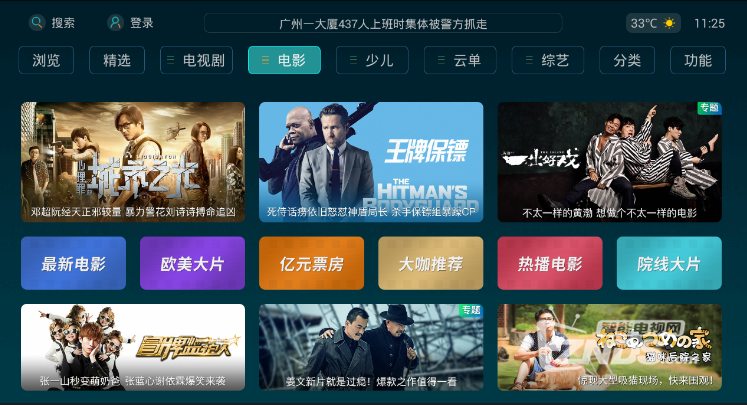Click the sunny weather icon
747x405 pixels.
tap(669, 23)
